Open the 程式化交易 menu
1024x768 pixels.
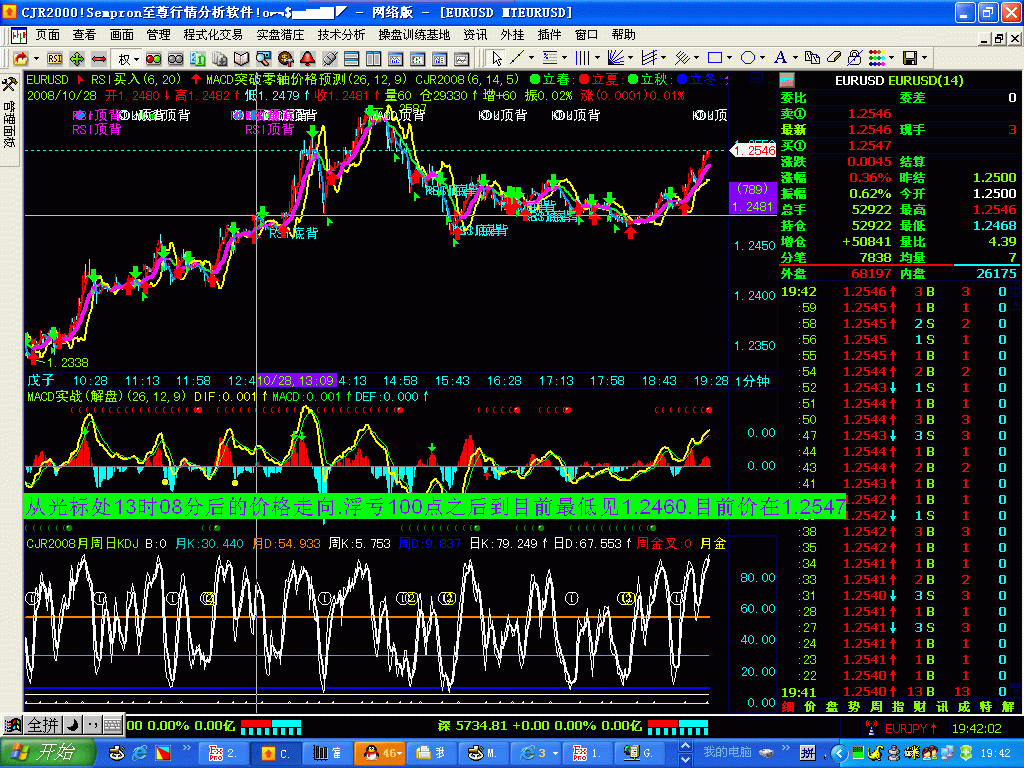[213, 34]
